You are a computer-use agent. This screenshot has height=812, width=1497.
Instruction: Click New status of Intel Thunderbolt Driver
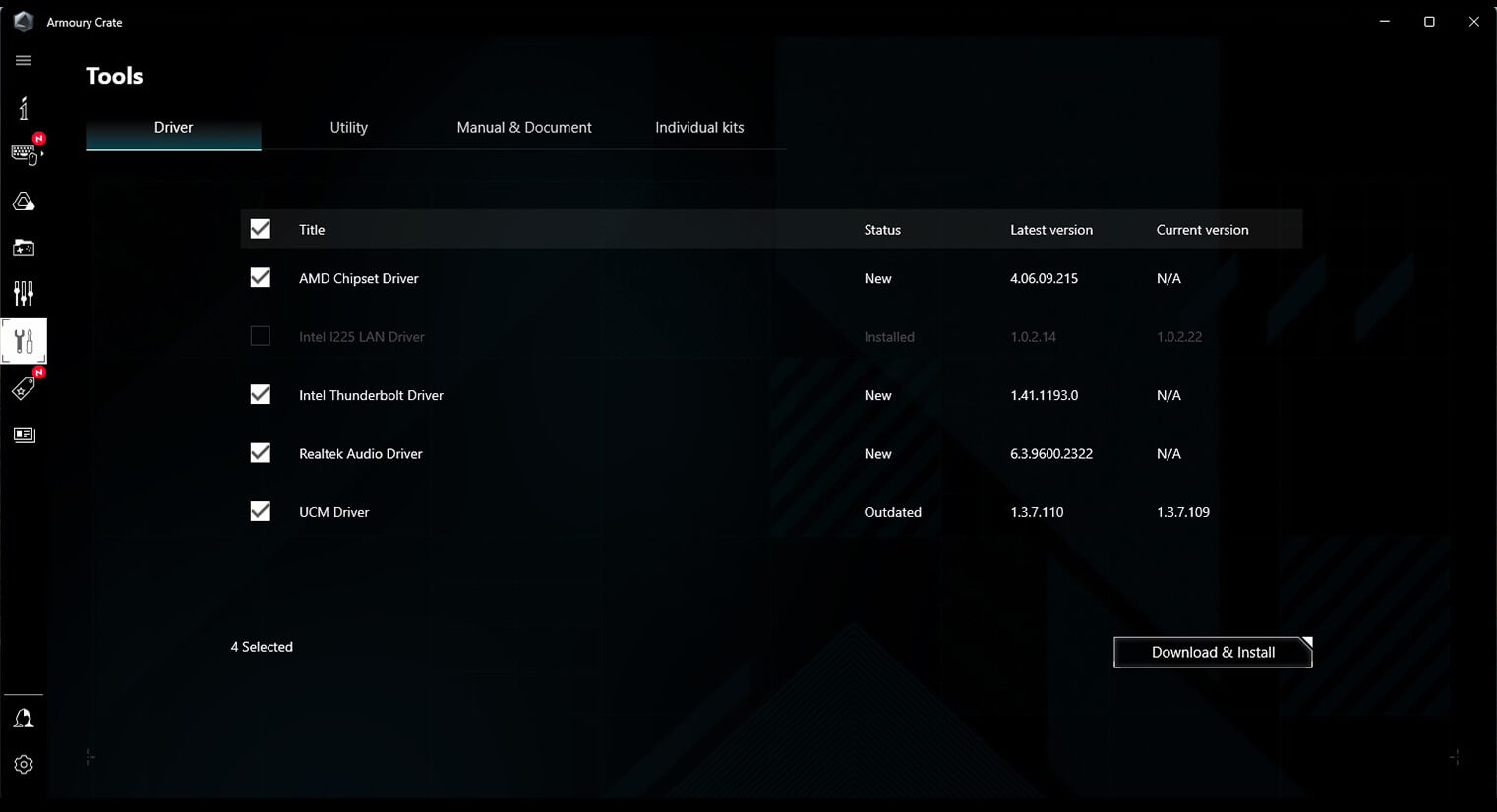(x=877, y=395)
